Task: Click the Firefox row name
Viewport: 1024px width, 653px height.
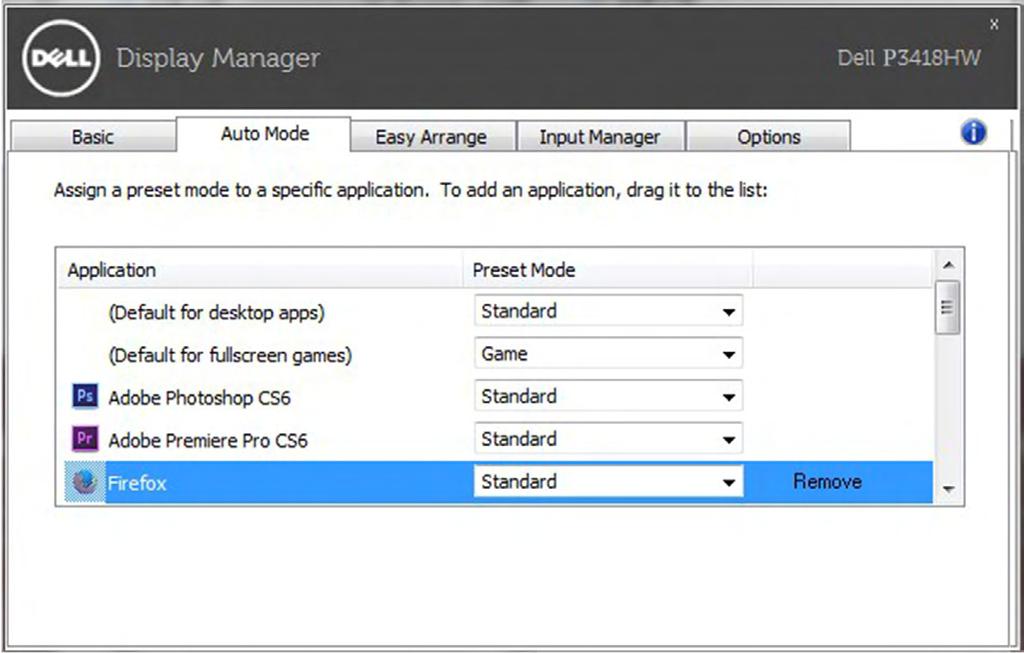Action: click(x=137, y=483)
